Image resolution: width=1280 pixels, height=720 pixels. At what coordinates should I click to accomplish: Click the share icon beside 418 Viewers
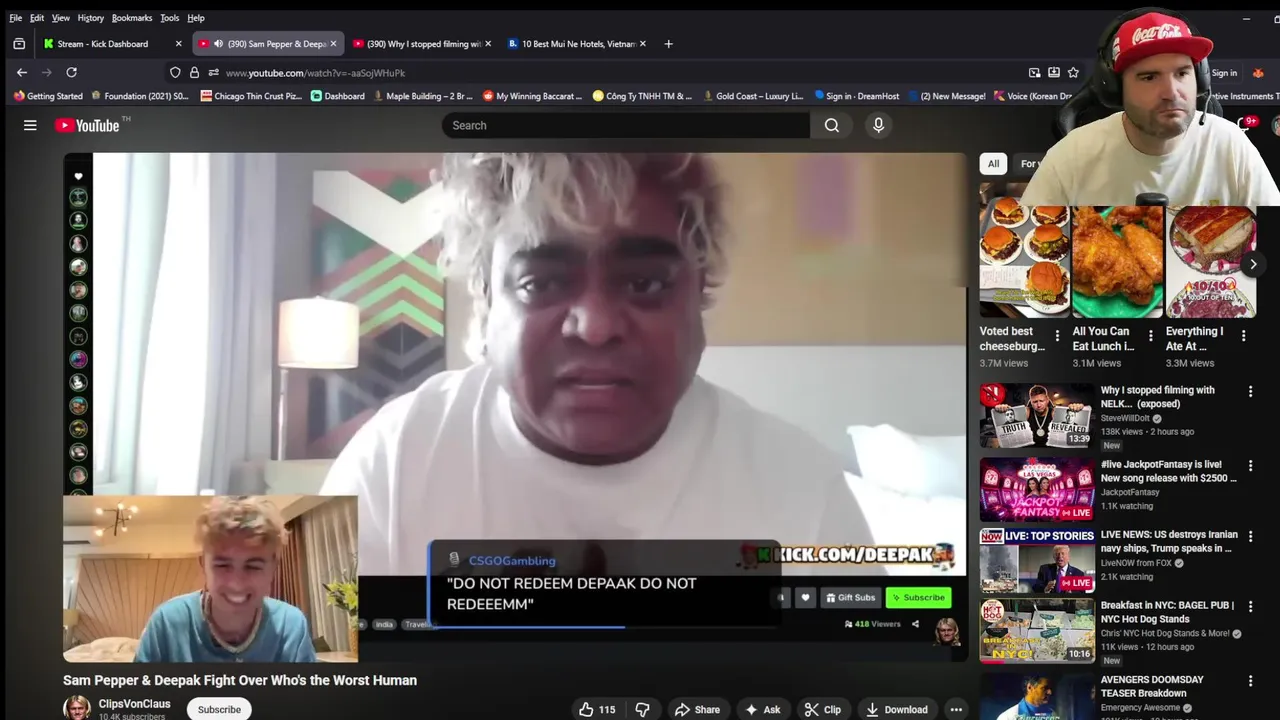click(915, 624)
